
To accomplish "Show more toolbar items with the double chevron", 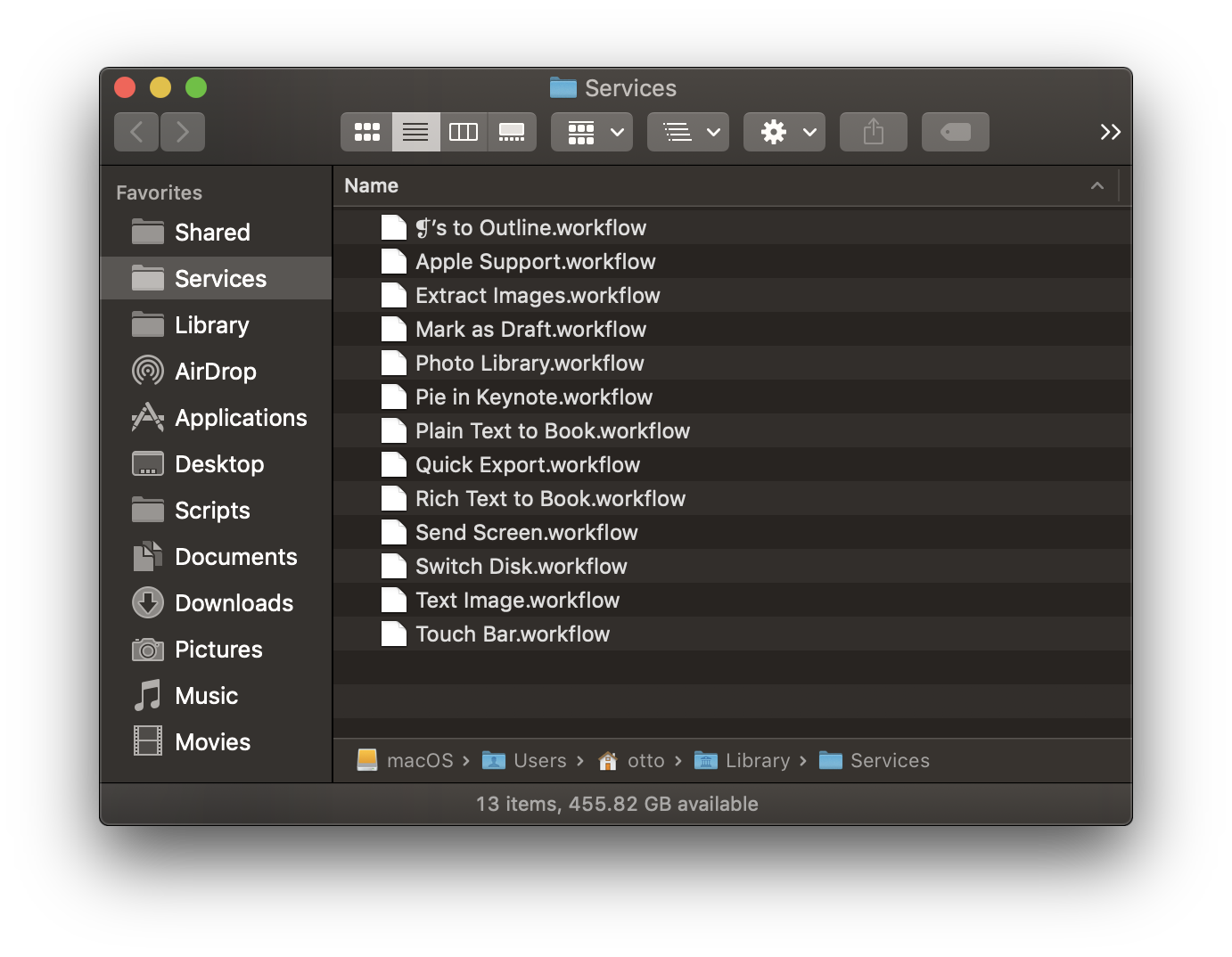I will coord(1110,131).
